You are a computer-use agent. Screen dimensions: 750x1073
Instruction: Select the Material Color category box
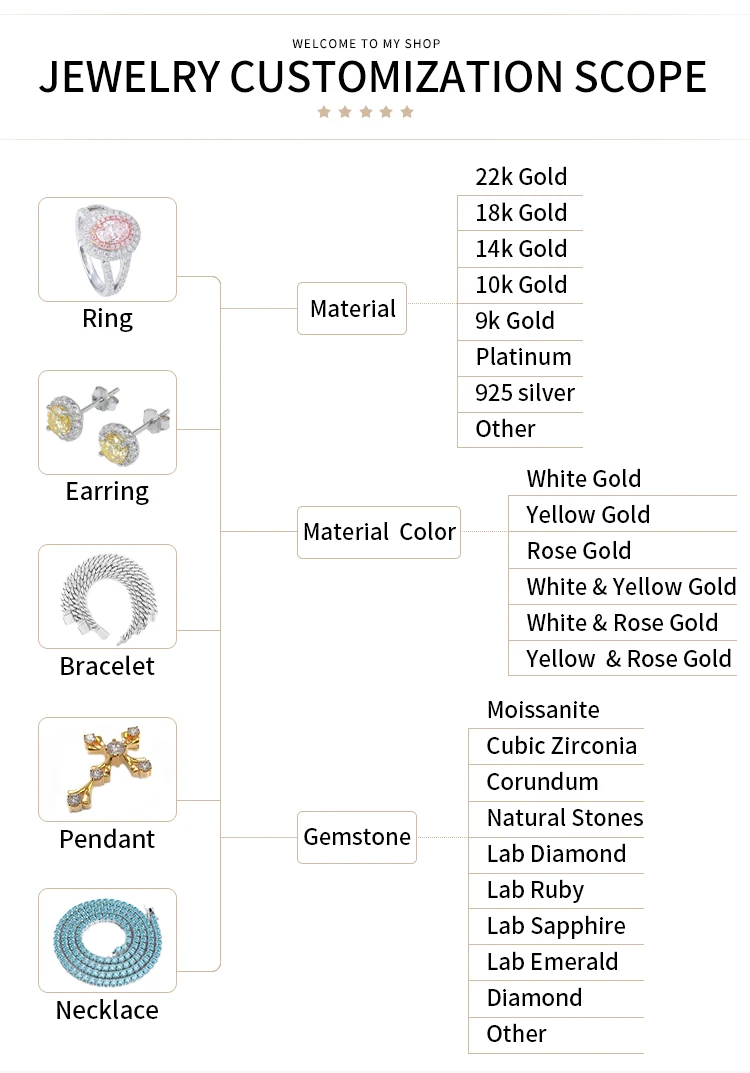tap(379, 532)
